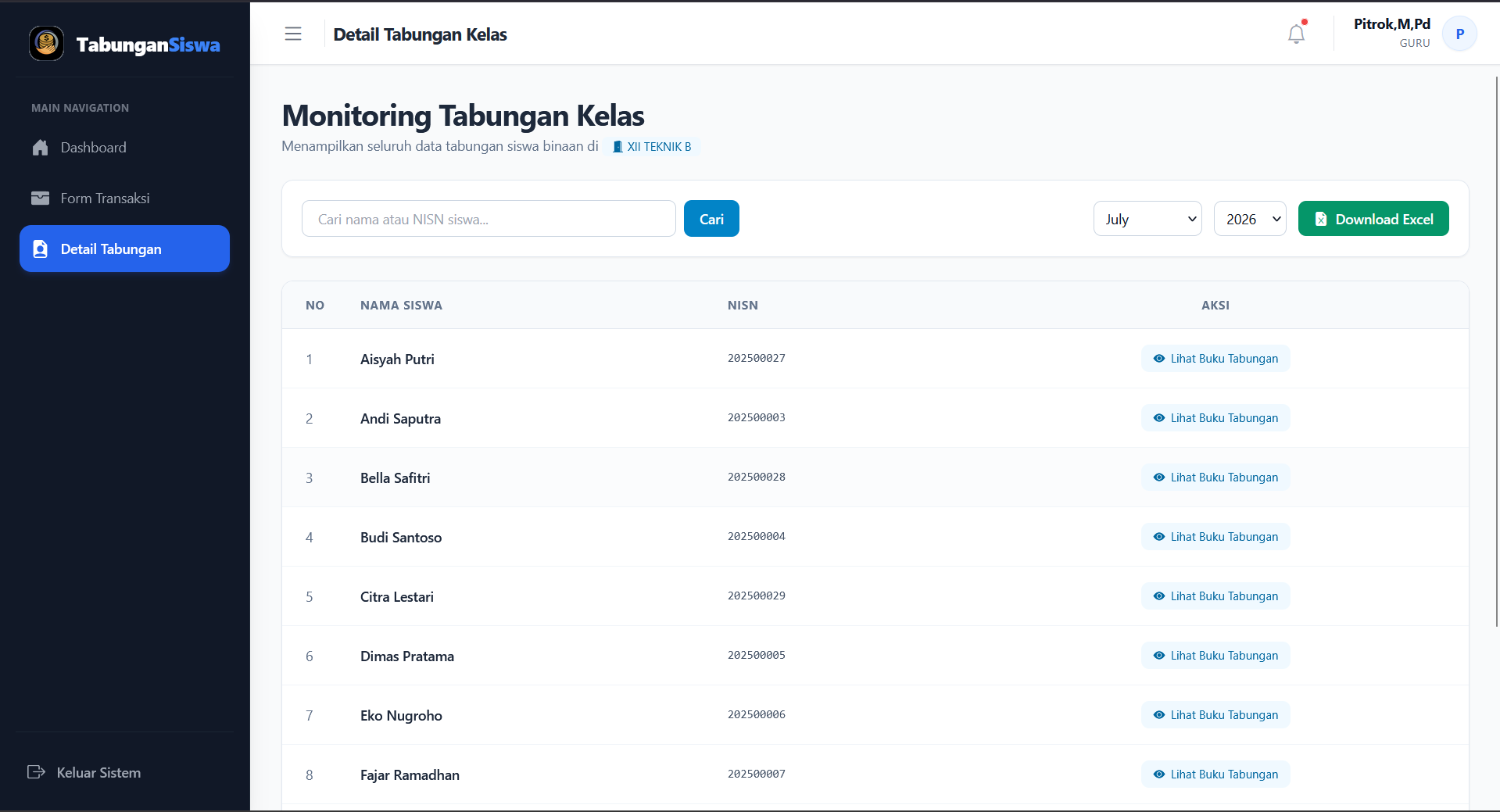Log out via Keluar Sistem
Image resolution: width=1500 pixels, height=812 pixels.
pyautogui.click(x=84, y=772)
